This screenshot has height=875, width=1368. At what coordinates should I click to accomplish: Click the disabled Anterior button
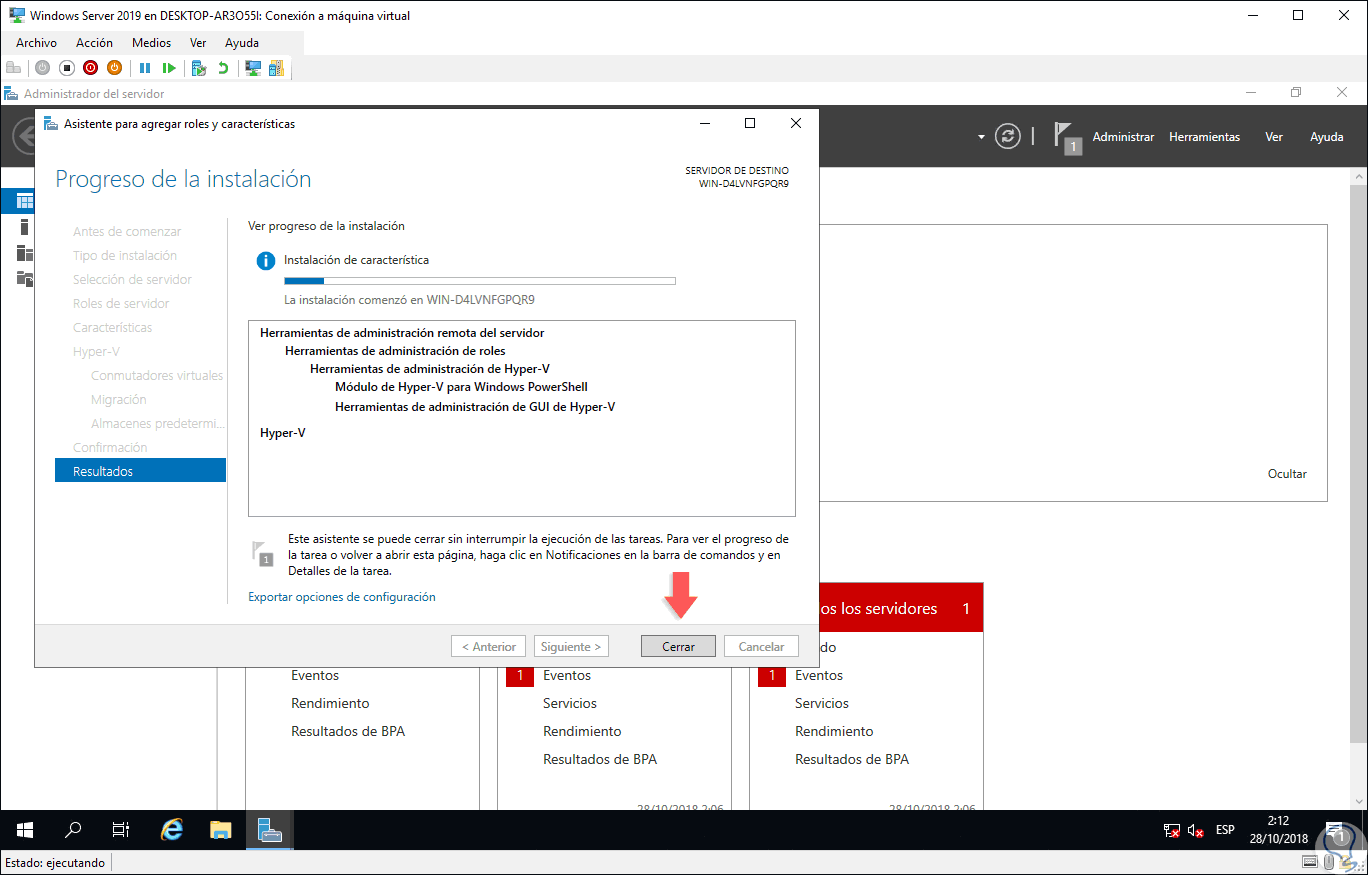click(x=489, y=646)
